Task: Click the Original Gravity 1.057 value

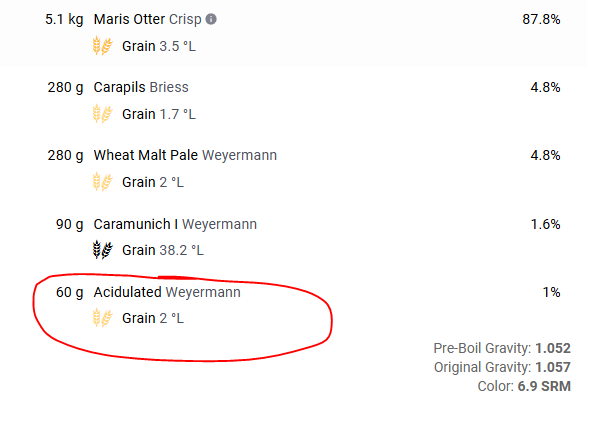Action: (x=552, y=368)
